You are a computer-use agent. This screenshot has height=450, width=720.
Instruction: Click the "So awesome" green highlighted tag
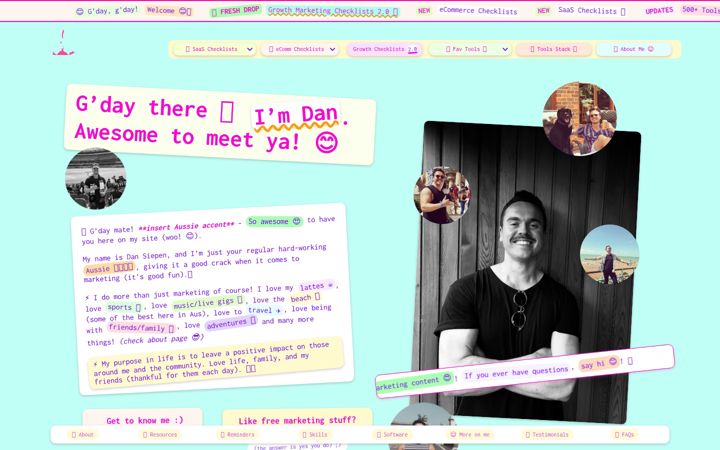[275, 221]
